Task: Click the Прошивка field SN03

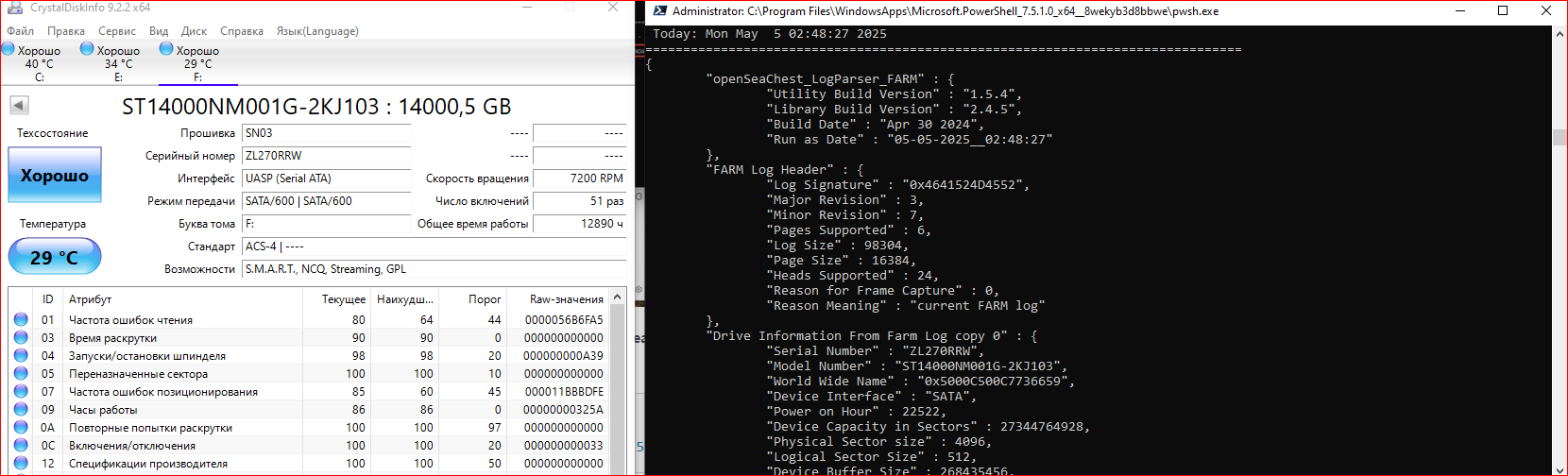Action: click(326, 133)
